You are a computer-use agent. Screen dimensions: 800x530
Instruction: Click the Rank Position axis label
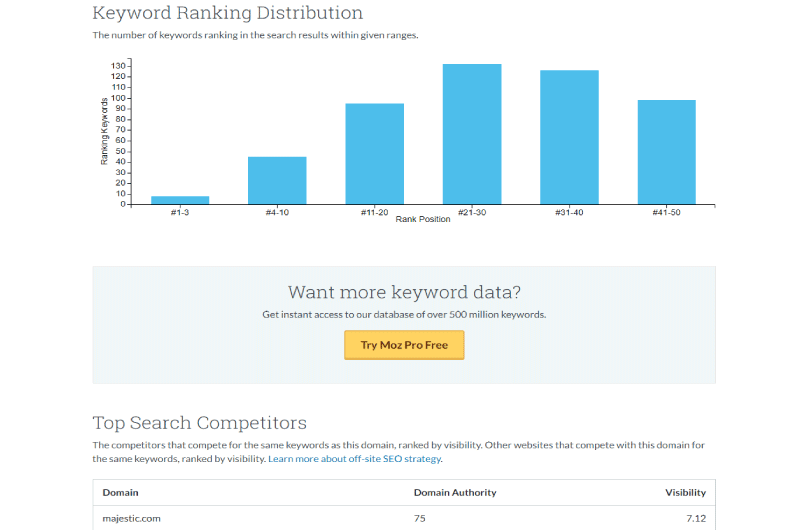[x=423, y=219]
